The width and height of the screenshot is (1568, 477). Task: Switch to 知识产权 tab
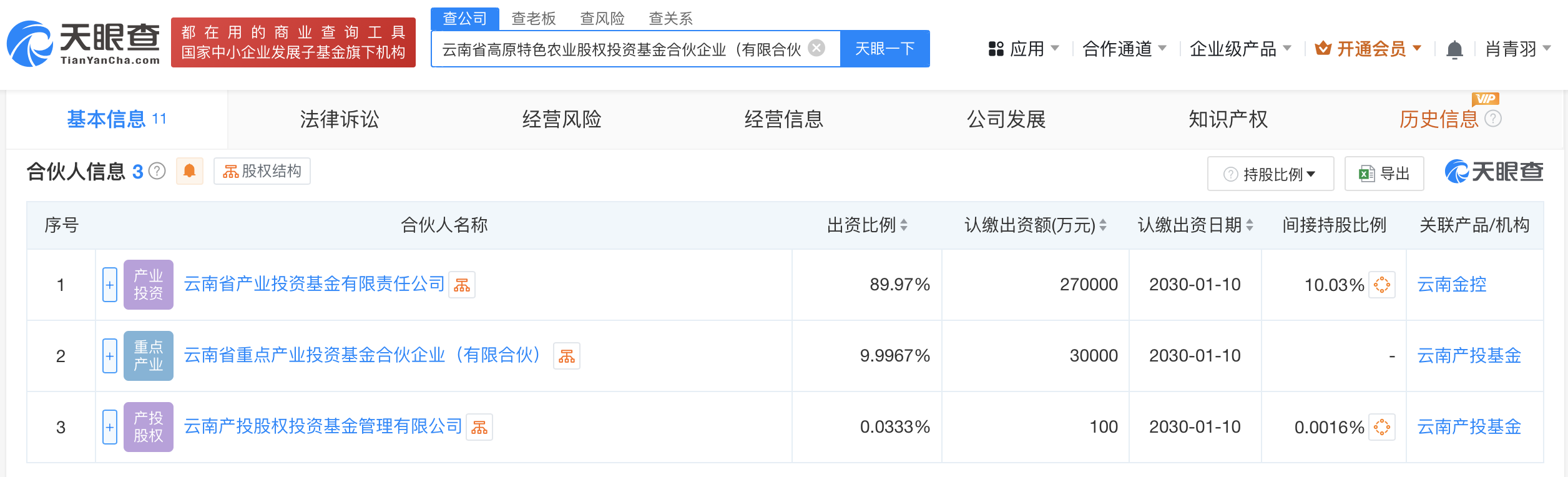click(1228, 119)
